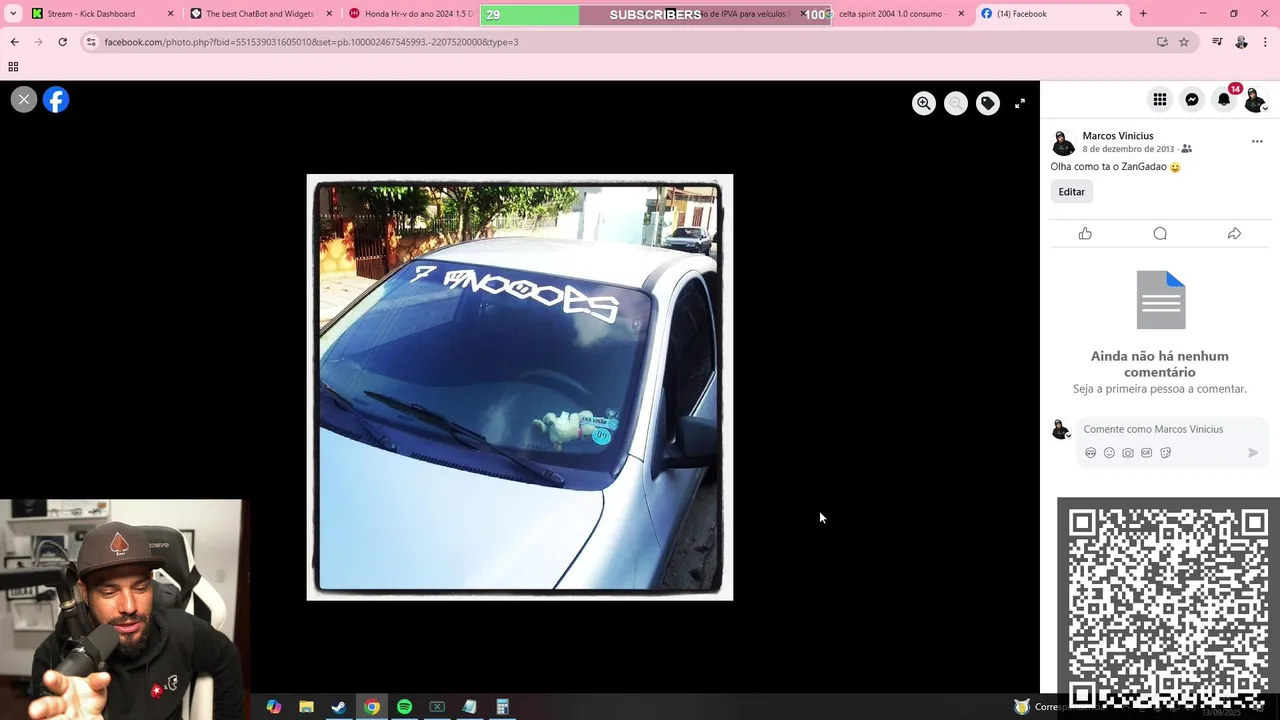Click the comment bubble icon

(1160, 233)
